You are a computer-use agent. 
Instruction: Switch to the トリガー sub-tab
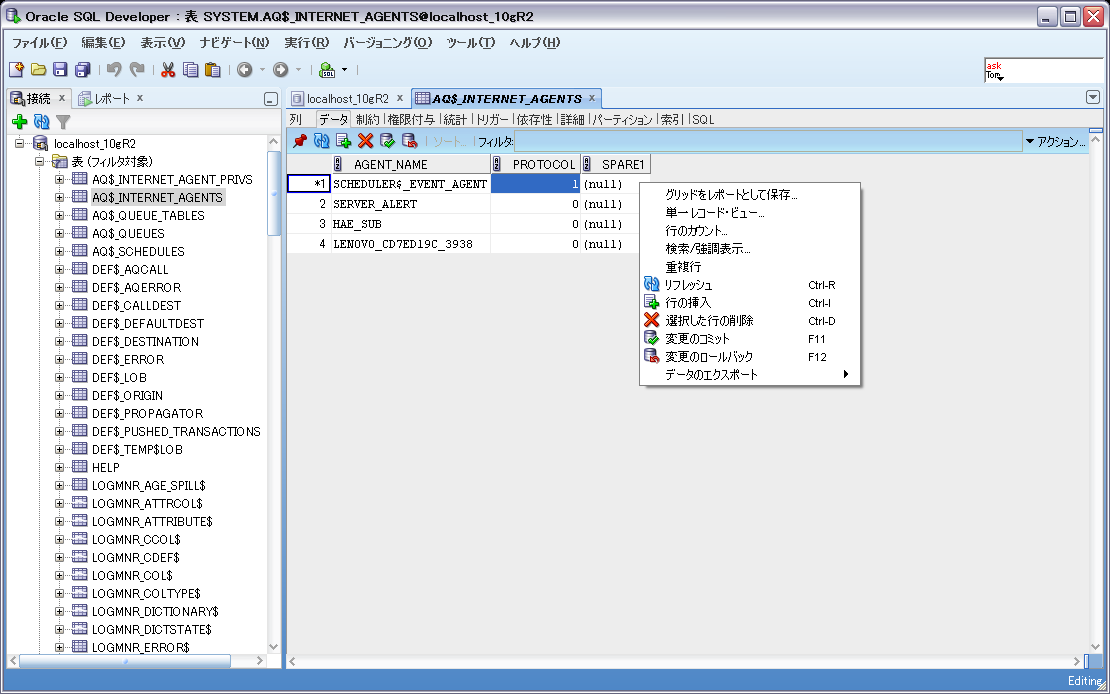pos(493,120)
